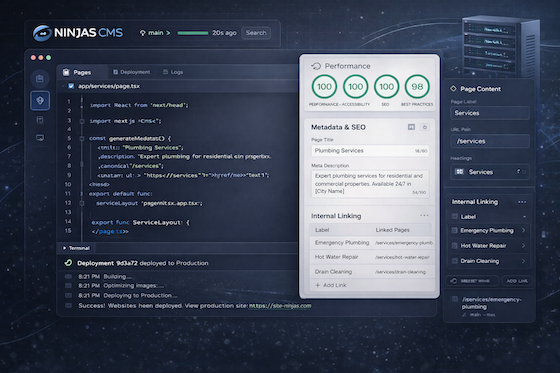Click the 100 SEO score circle
Viewport: 560px width, 373px height.
(386, 87)
